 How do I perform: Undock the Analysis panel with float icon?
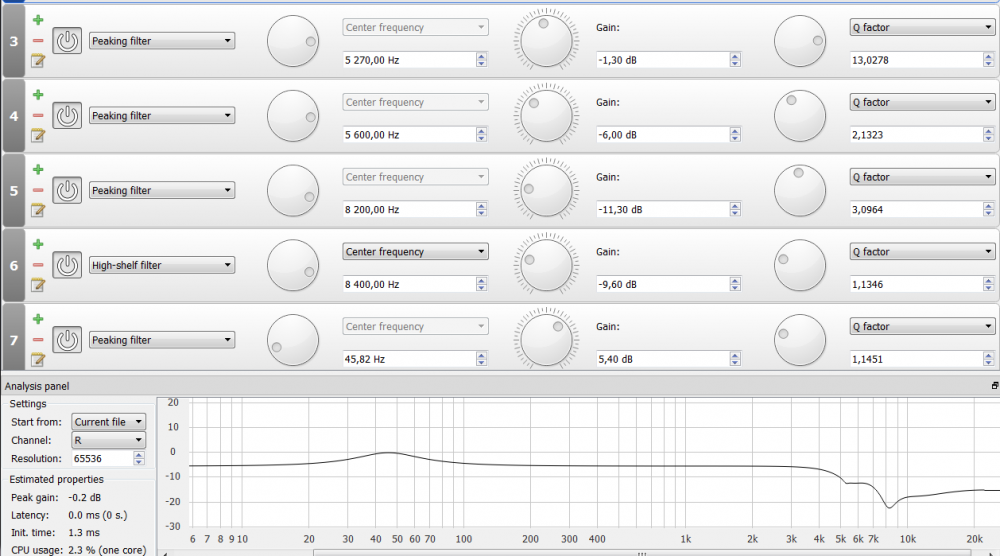[994, 386]
